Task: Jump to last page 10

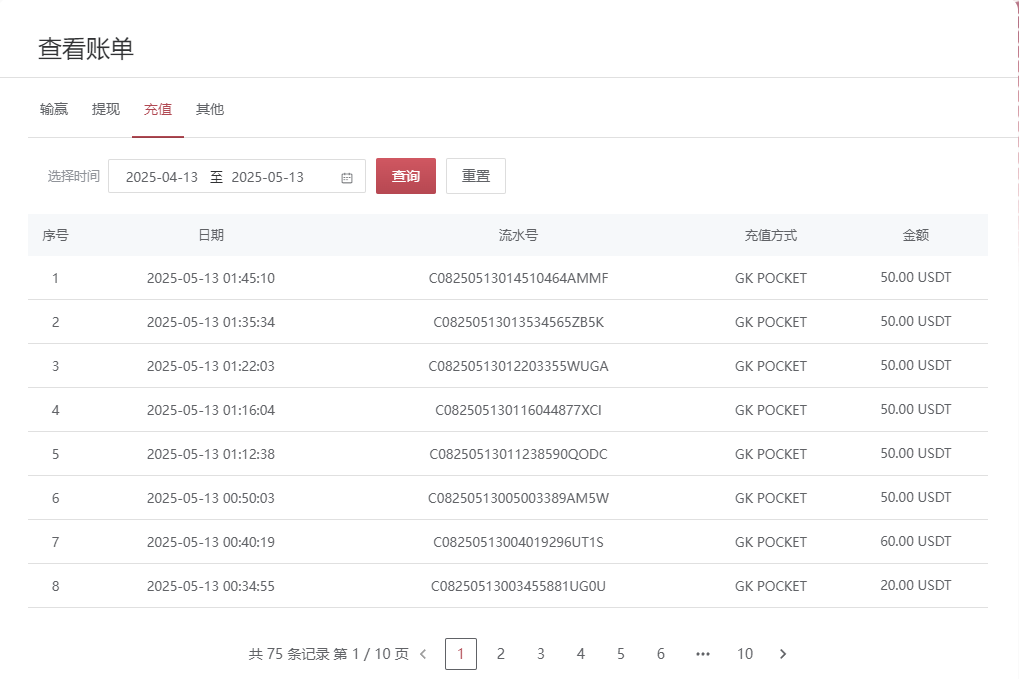Action: (x=745, y=654)
